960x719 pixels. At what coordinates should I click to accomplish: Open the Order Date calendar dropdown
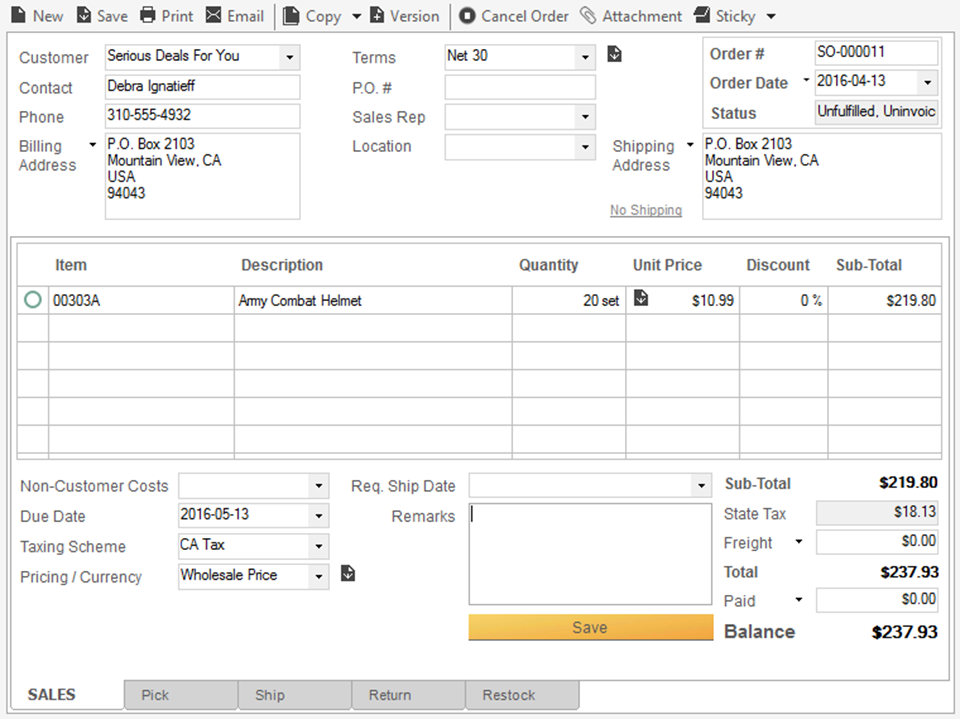click(928, 82)
